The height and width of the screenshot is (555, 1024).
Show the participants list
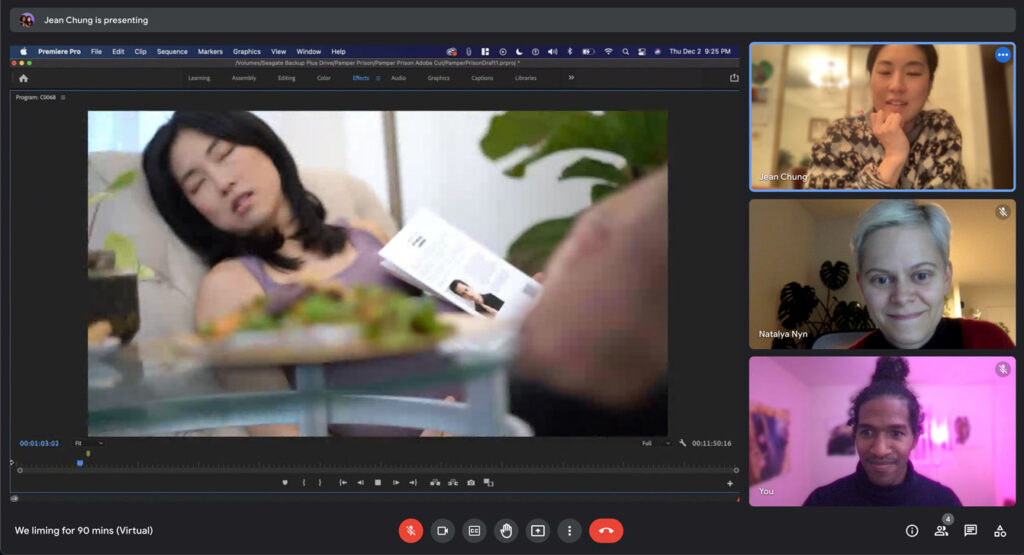(941, 531)
